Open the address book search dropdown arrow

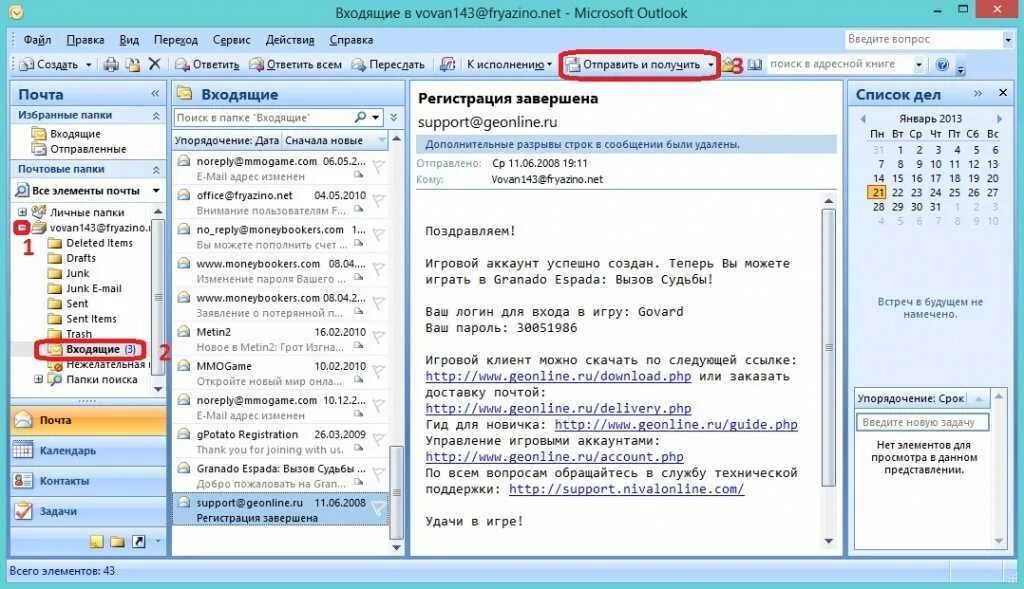918,65
